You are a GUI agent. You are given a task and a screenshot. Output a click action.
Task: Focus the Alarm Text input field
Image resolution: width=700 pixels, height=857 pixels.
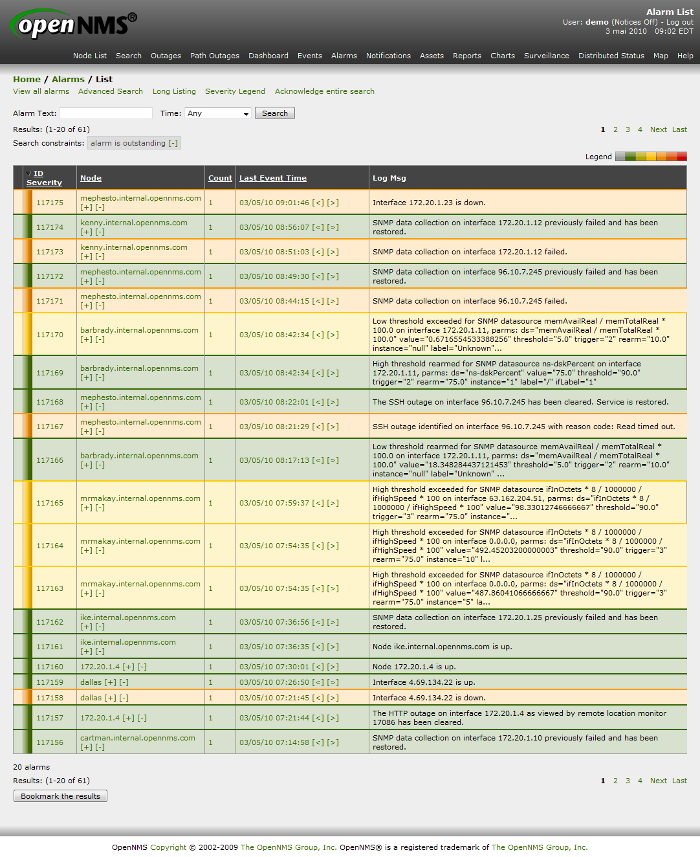click(x=106, y=114)
